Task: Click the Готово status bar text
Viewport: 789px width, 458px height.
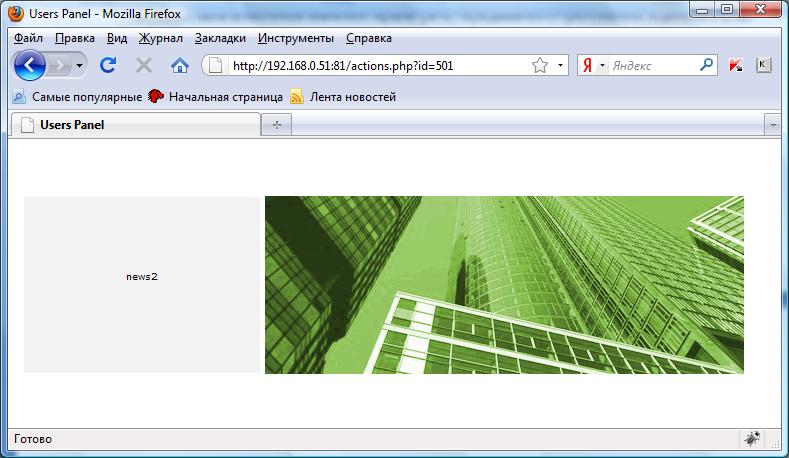Action: 33,439
